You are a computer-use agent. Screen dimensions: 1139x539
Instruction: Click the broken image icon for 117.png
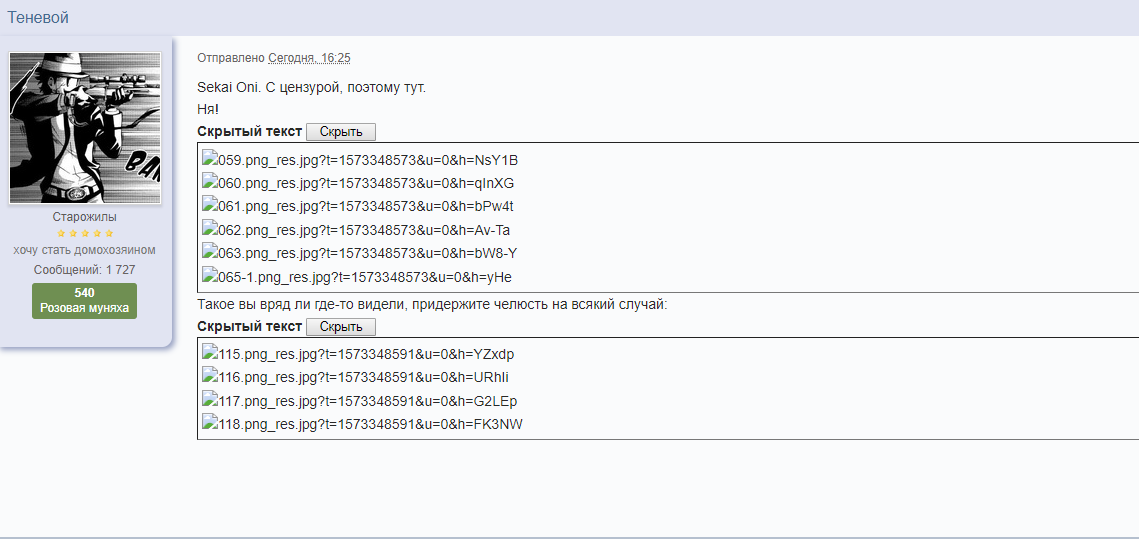point(210,400)
